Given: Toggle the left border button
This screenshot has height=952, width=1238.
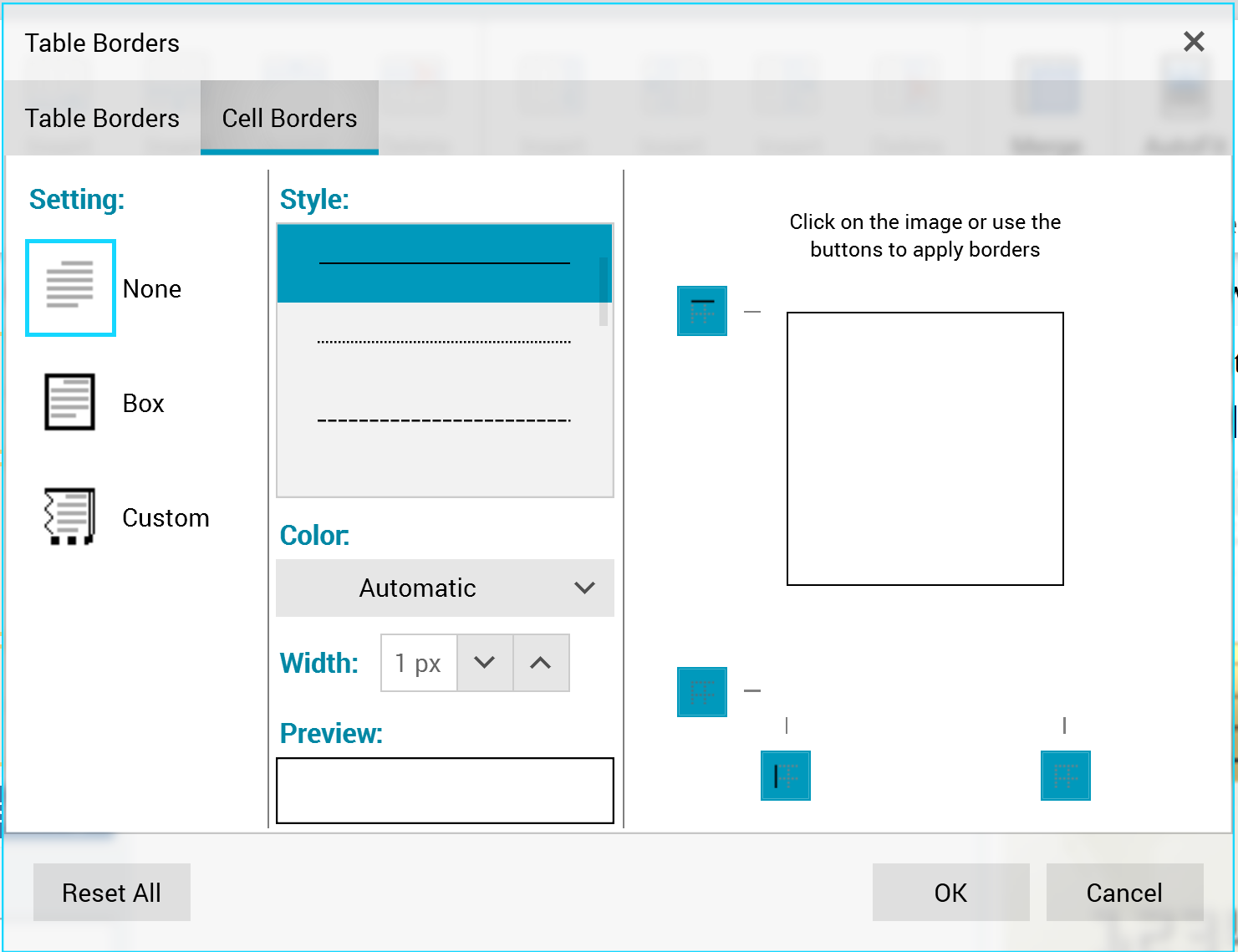Looking at the screenshot, I should tap(785, 776).
